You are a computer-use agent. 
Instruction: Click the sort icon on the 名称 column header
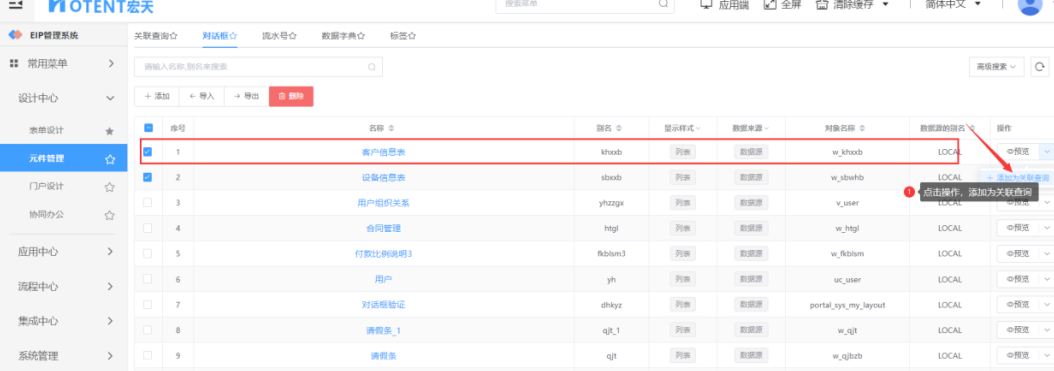[x=391, y=128]
